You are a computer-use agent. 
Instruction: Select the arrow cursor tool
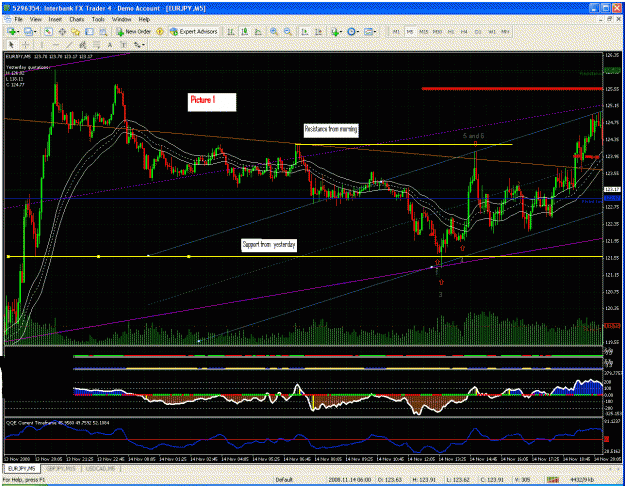pos(12,45)
